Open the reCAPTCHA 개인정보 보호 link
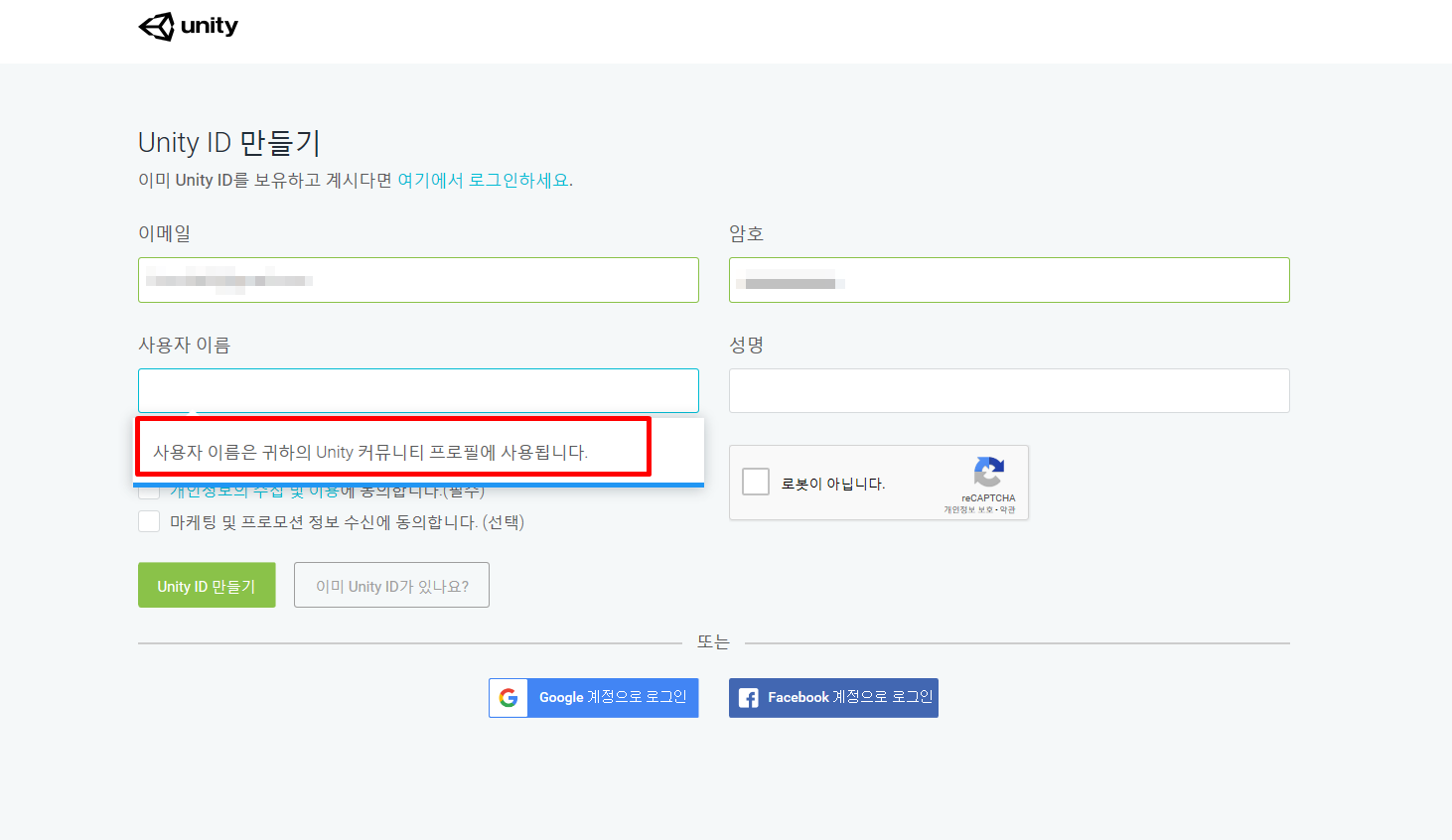Screen dimensions: 1452x840 968,509
